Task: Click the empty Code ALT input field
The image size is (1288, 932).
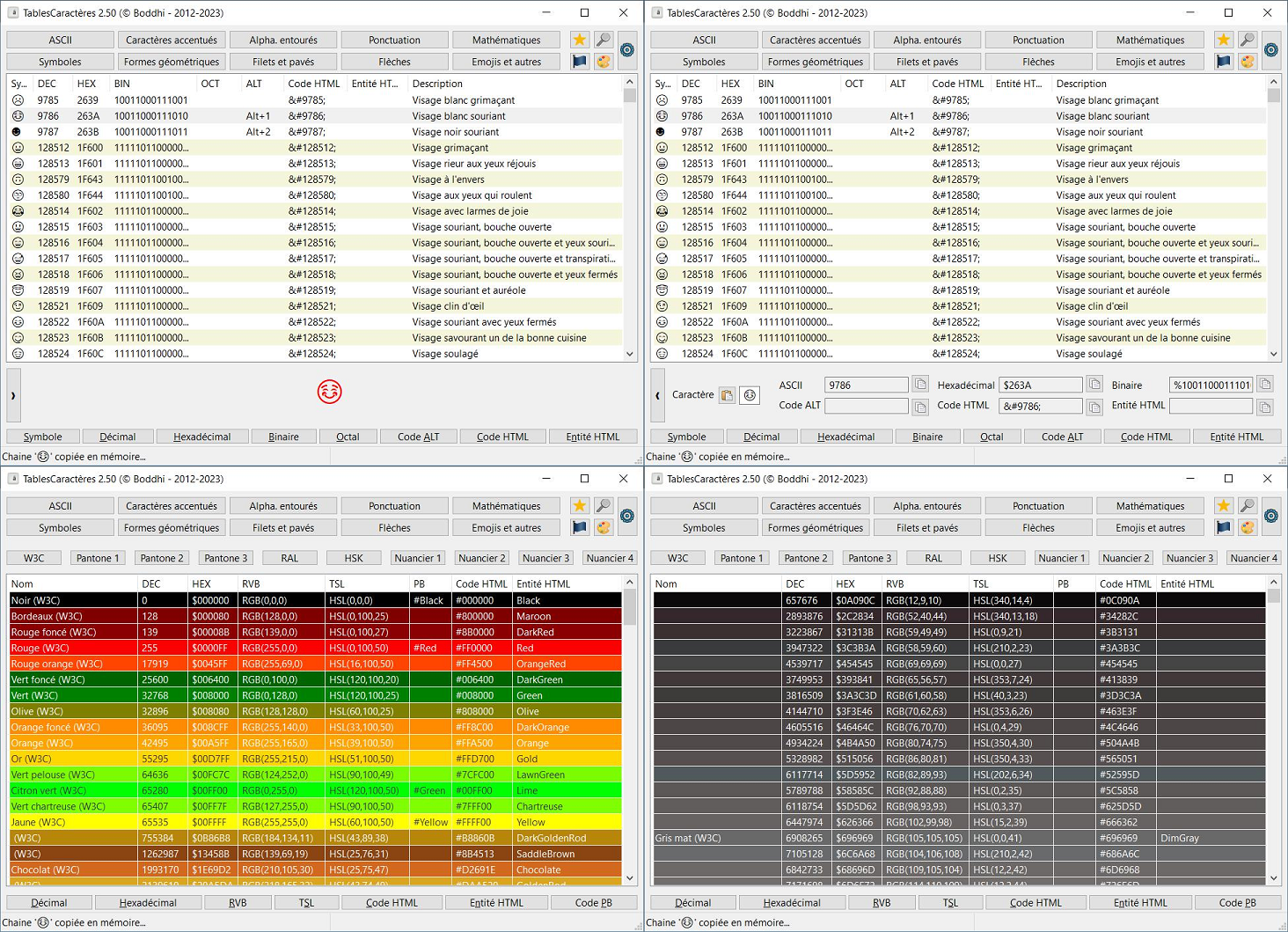Action: coord(866,406)
